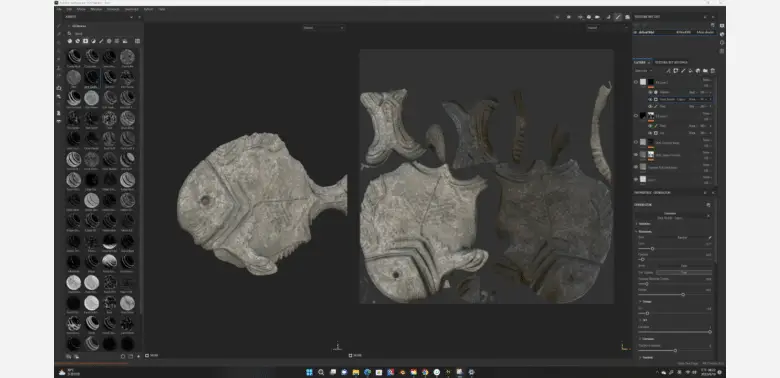
Task: Click All libraries breadcrumb in Assets
Action: click(79, 26)
